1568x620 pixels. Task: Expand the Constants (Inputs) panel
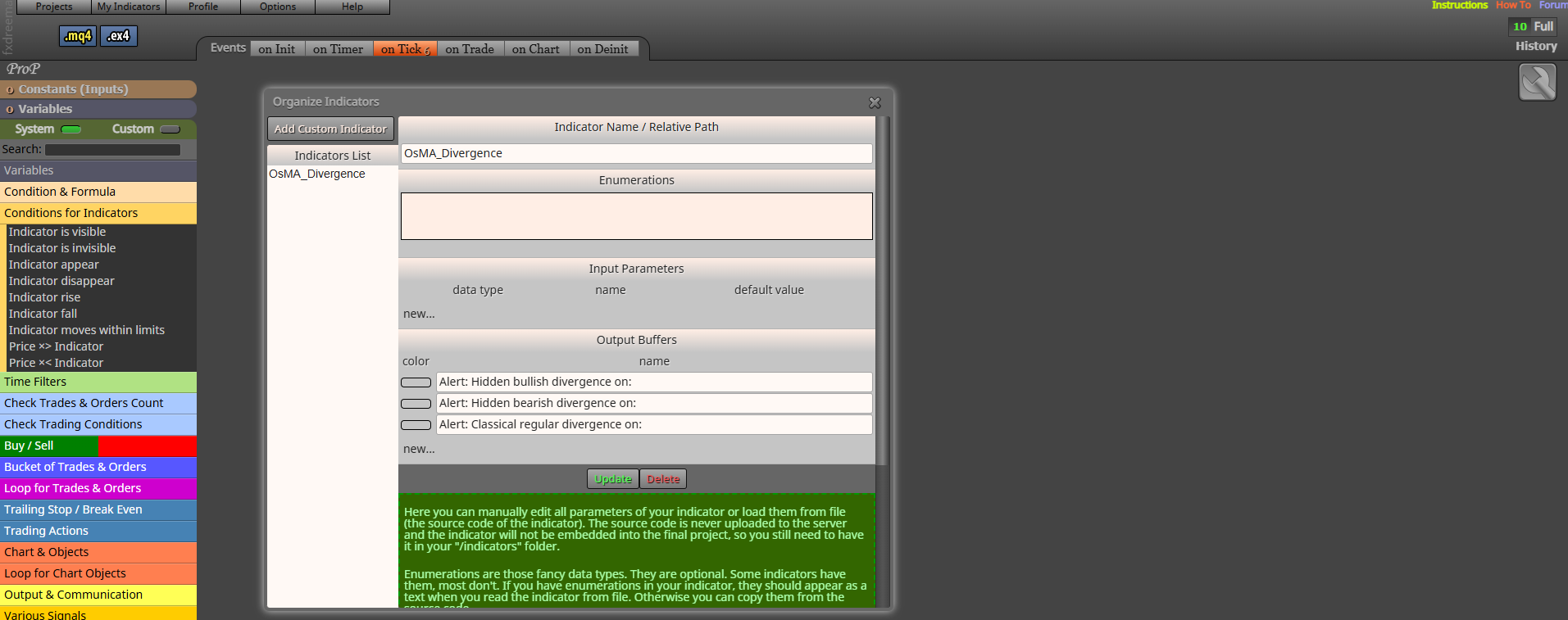(98, 89)
